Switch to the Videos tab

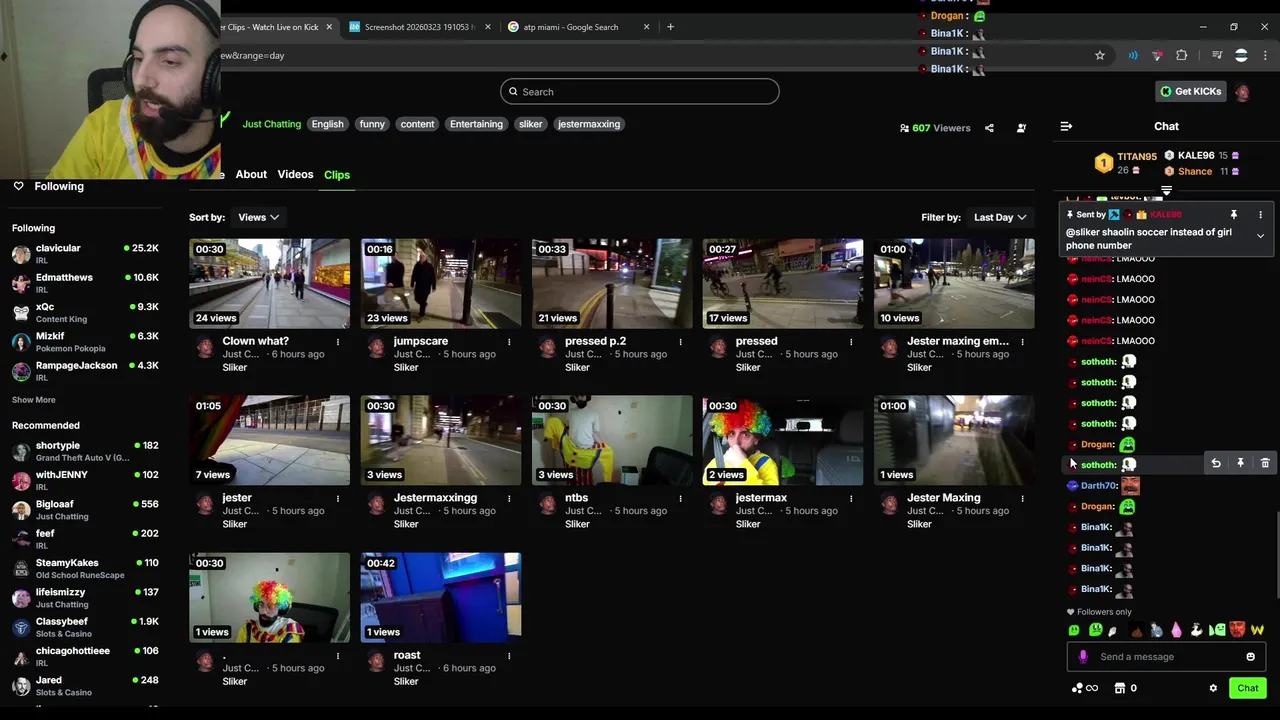pos(295,174)
